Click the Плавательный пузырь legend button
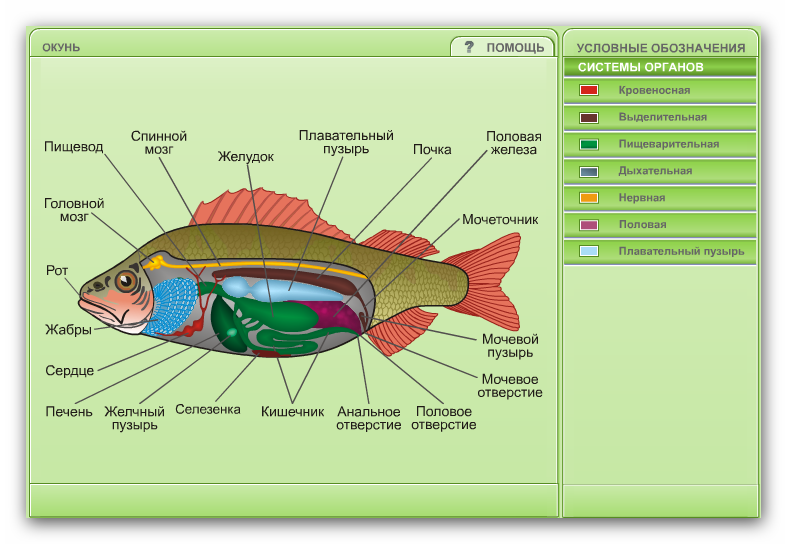Image resolution: width=787 pixels, height=544 pixels. coord(660,251)
